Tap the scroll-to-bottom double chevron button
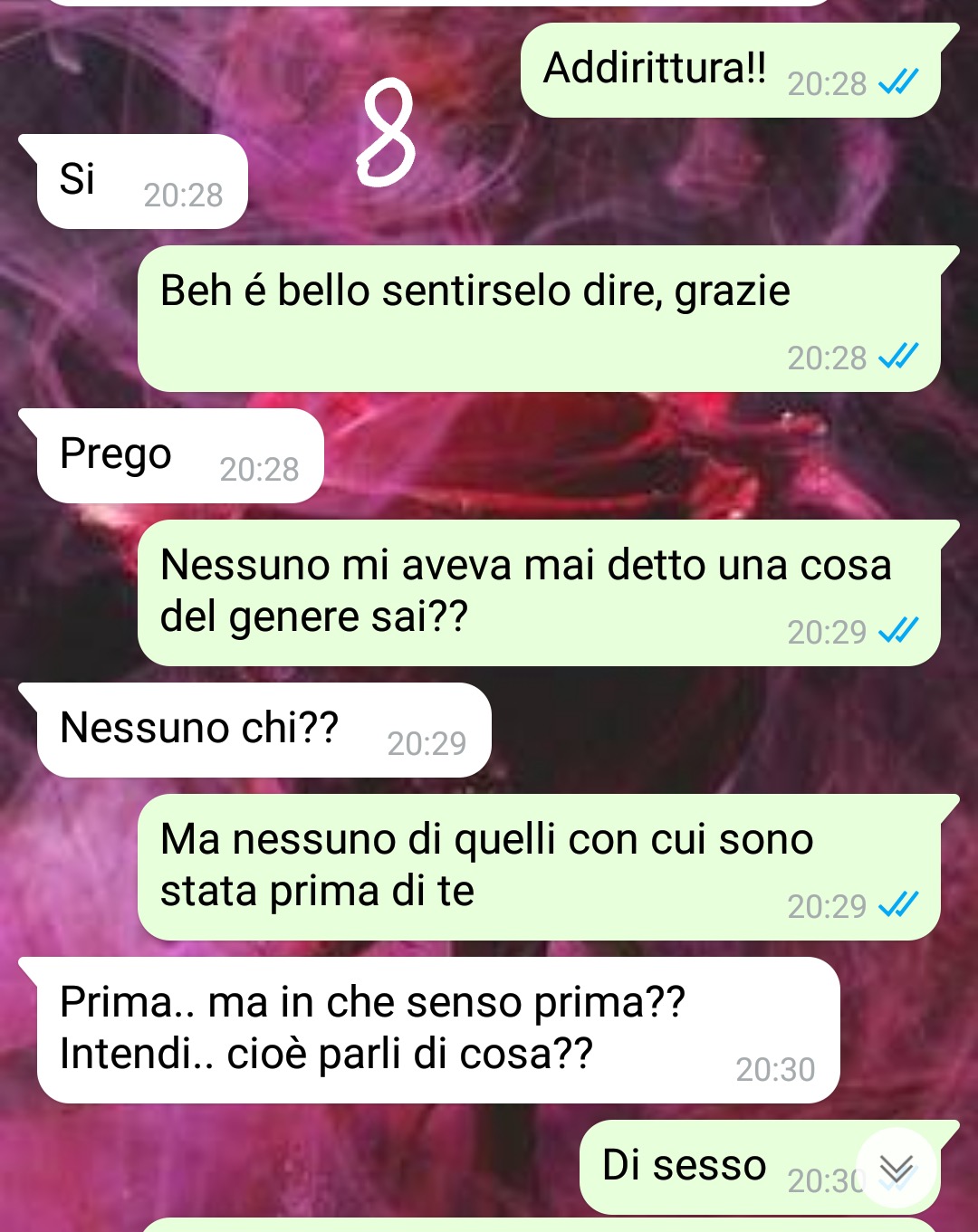The image size is (978, 1232). (x=896, y=1169)
